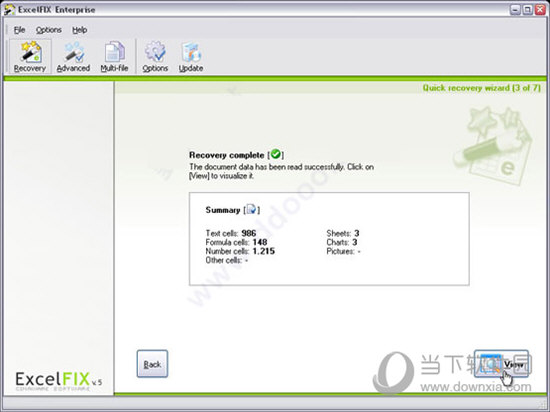Select the 'Other cells: -' summary line

click(x=227, y=260)
